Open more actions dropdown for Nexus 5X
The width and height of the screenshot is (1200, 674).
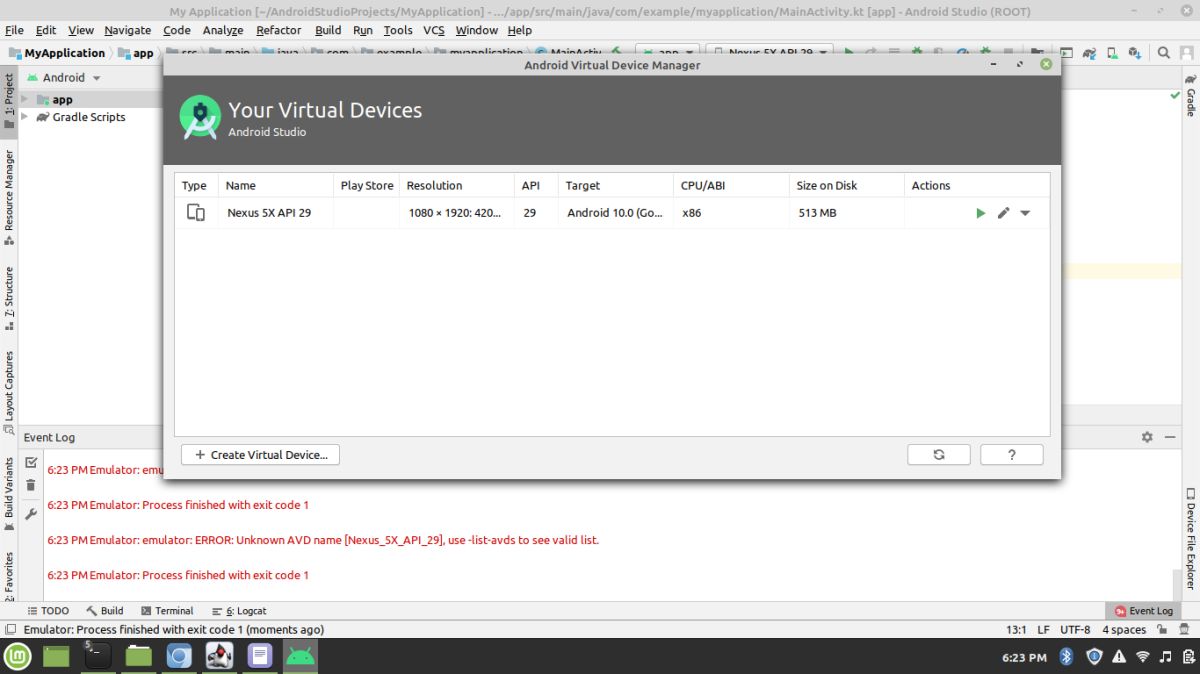coord(1025,213)
